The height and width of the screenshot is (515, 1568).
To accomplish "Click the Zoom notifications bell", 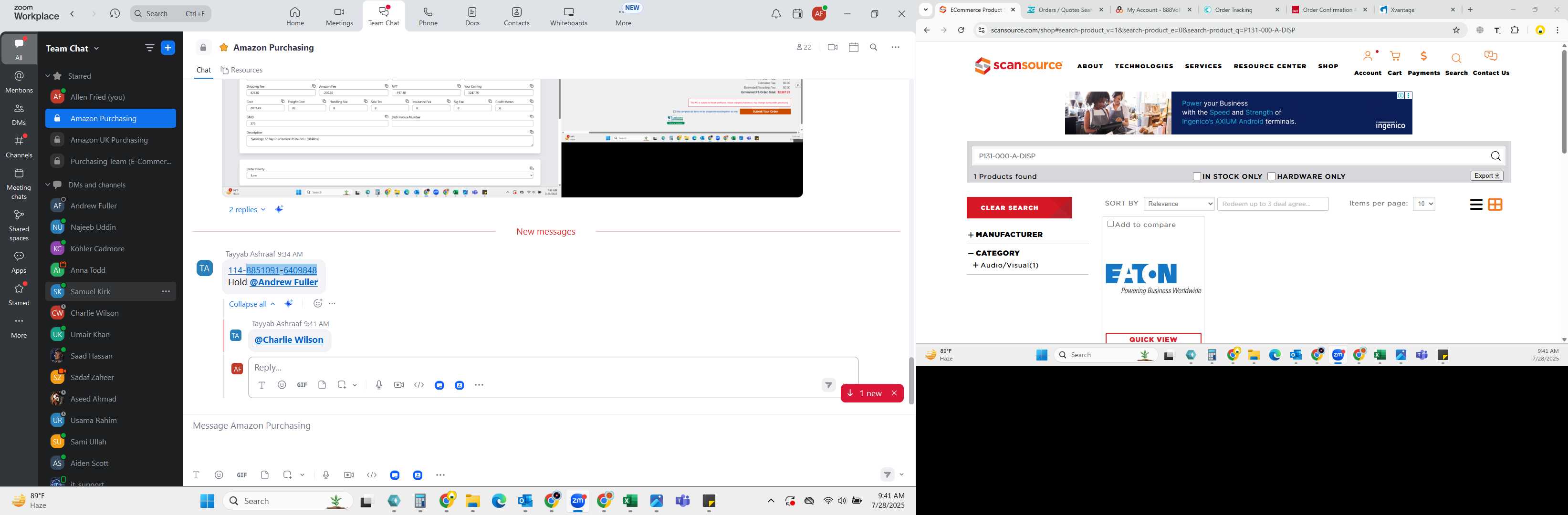I will point(775,14).
